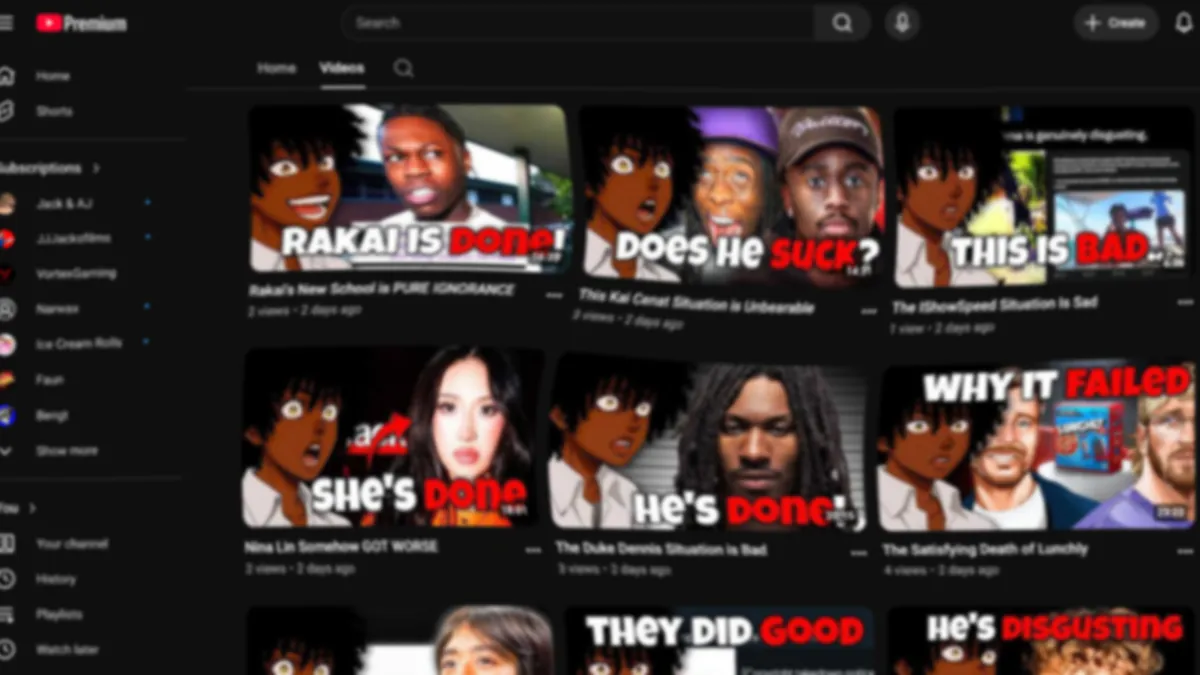1200x675 pixels.
Task: Click the YouTube Premium logo
Action: coord(81,23)
